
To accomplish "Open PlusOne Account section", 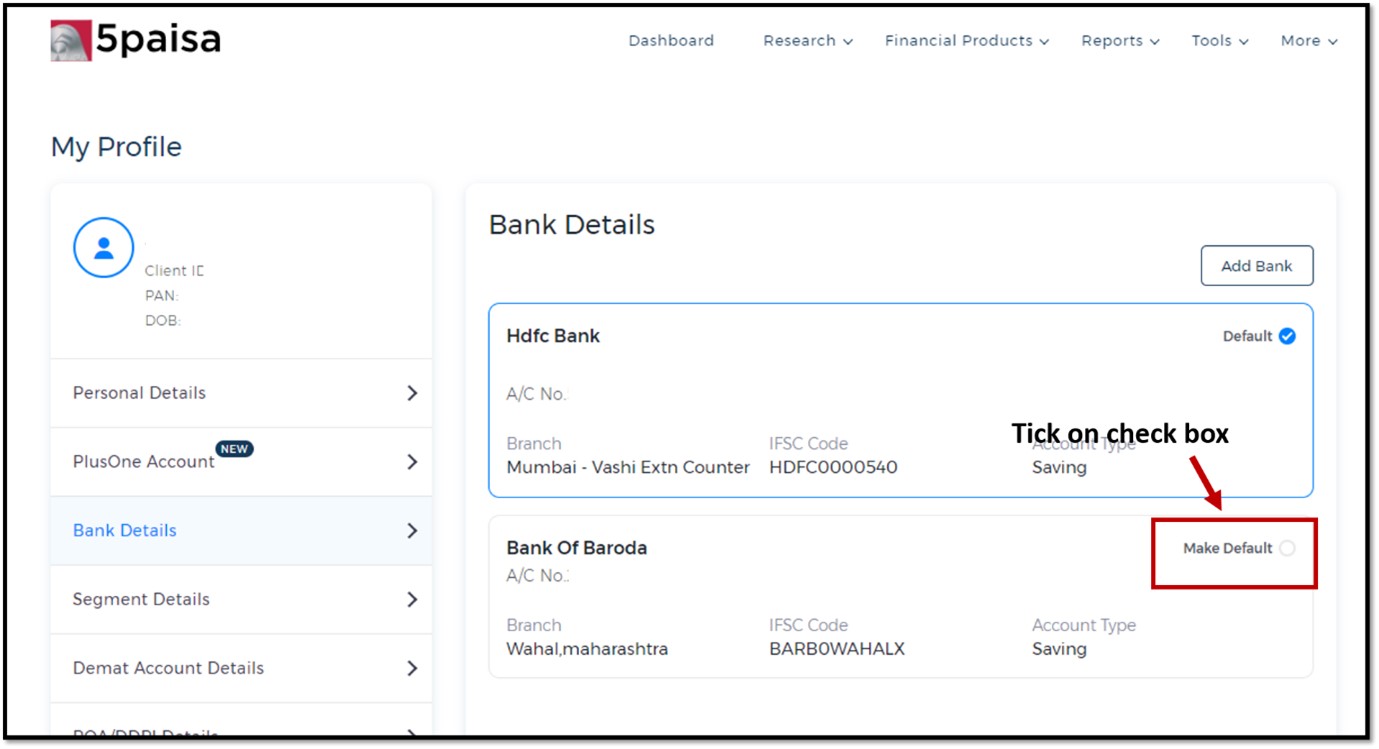I will pyautogui.click(x=241, y=462).
